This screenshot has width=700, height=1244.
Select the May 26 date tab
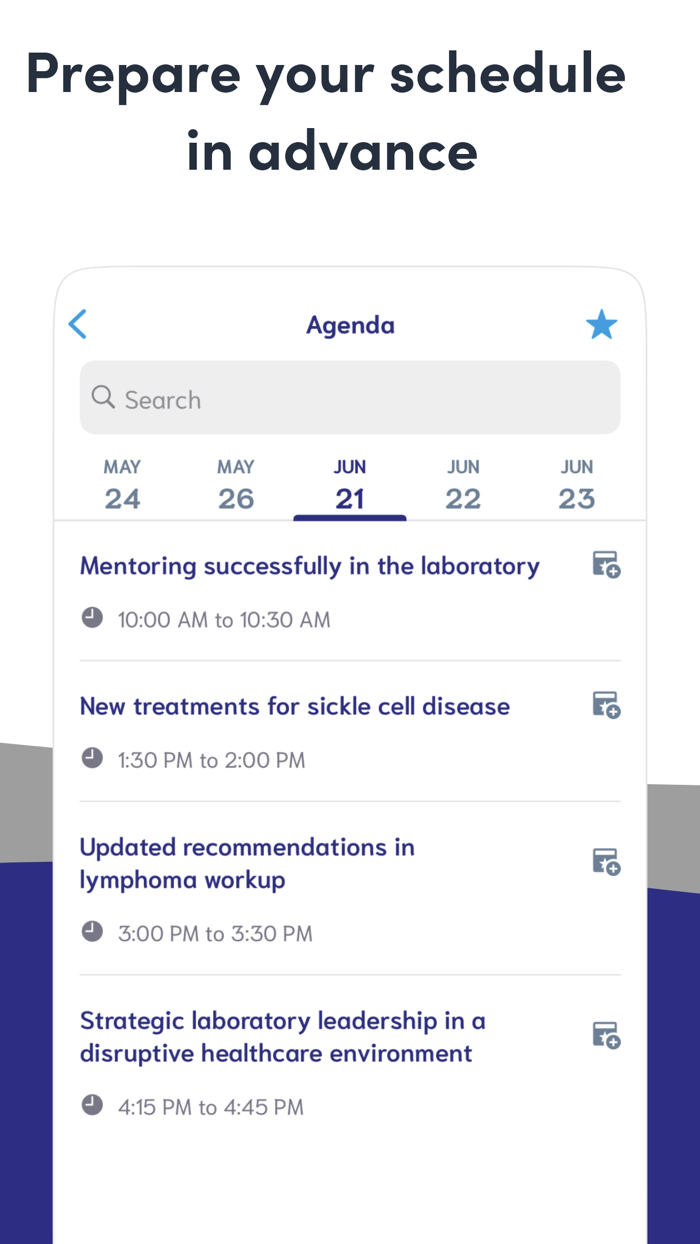[x=236, y=485]
